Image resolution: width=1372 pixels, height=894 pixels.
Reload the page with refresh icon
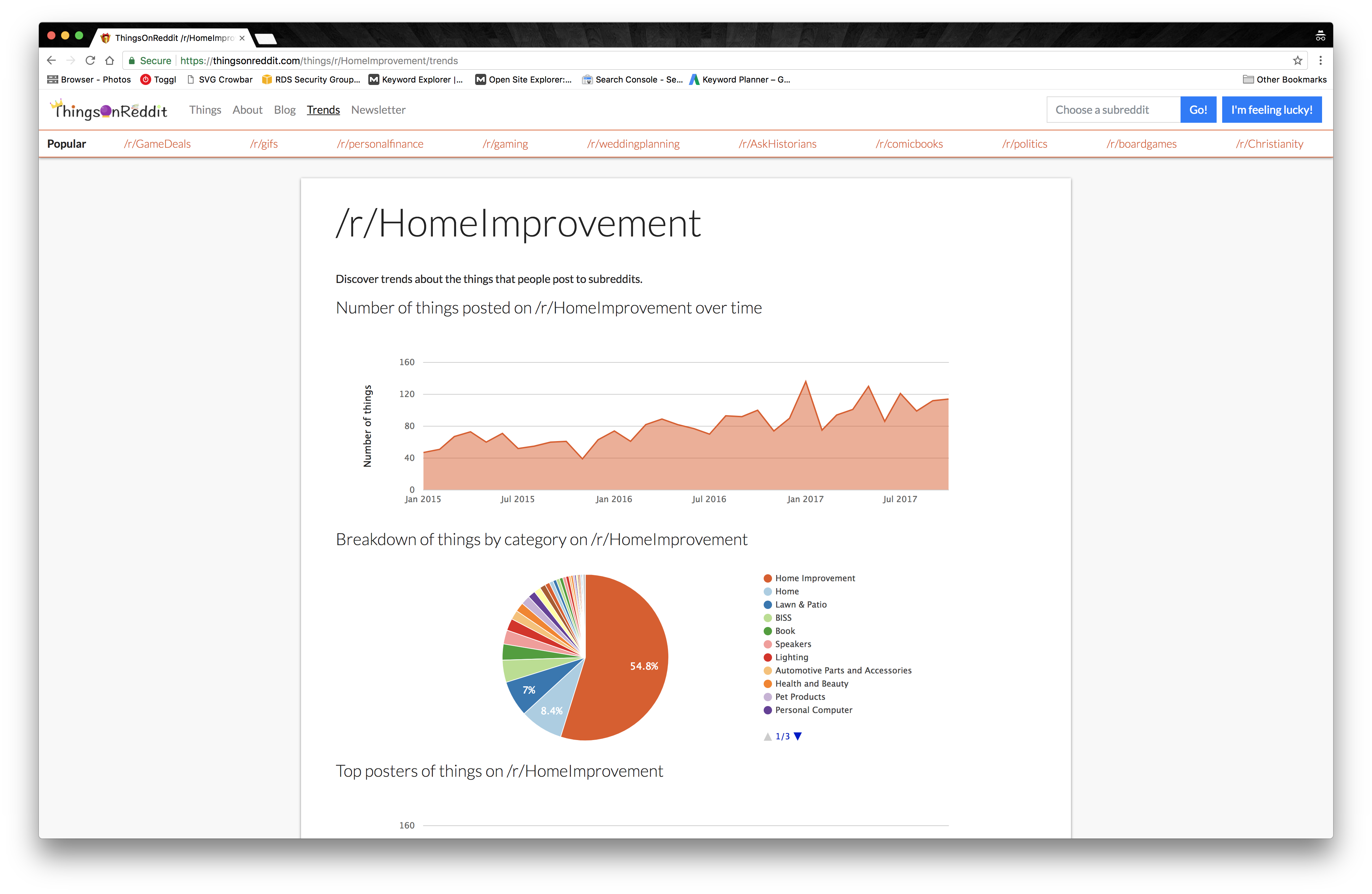click(x=90, y=61)
